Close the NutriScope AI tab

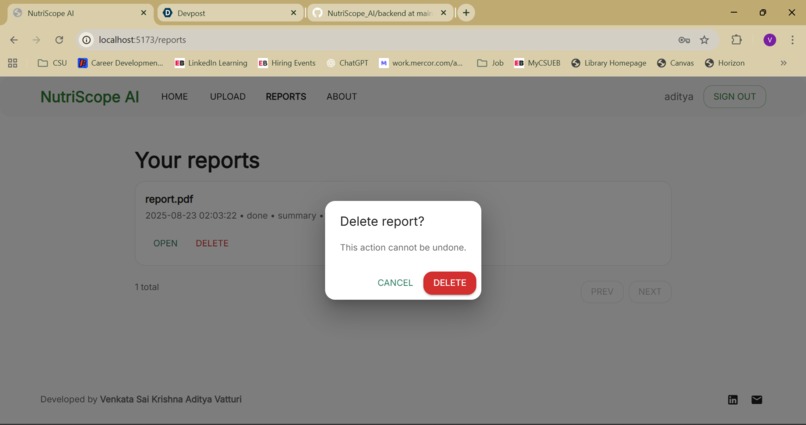[x=143, y=13]
